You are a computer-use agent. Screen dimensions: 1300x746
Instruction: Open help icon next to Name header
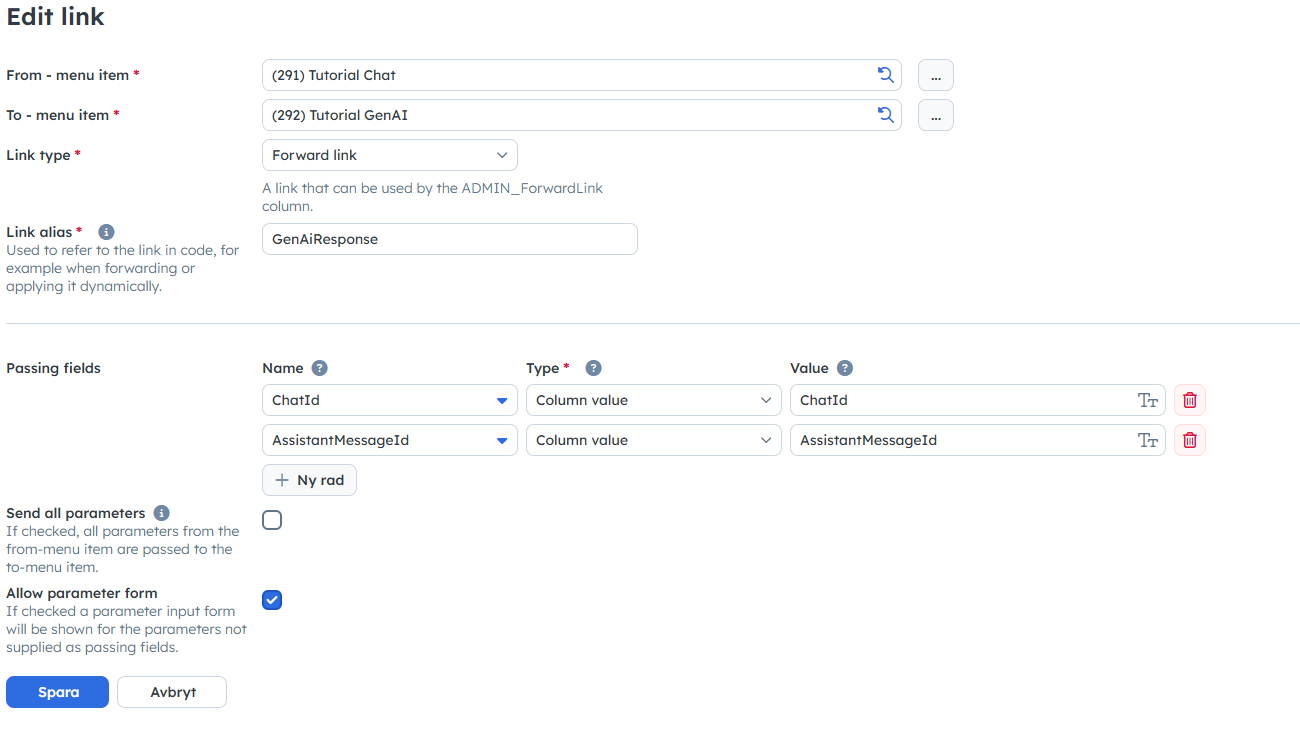(x=319, y=368)
